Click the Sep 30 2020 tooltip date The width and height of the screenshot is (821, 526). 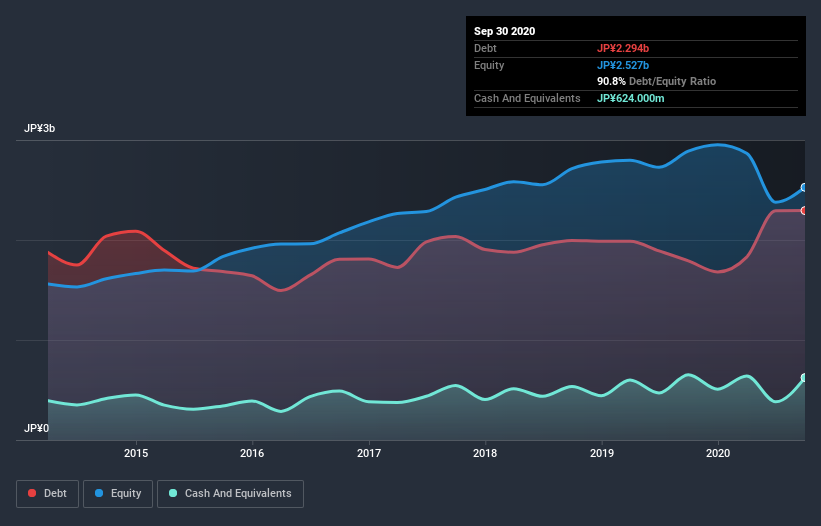[x=505, y=31]
